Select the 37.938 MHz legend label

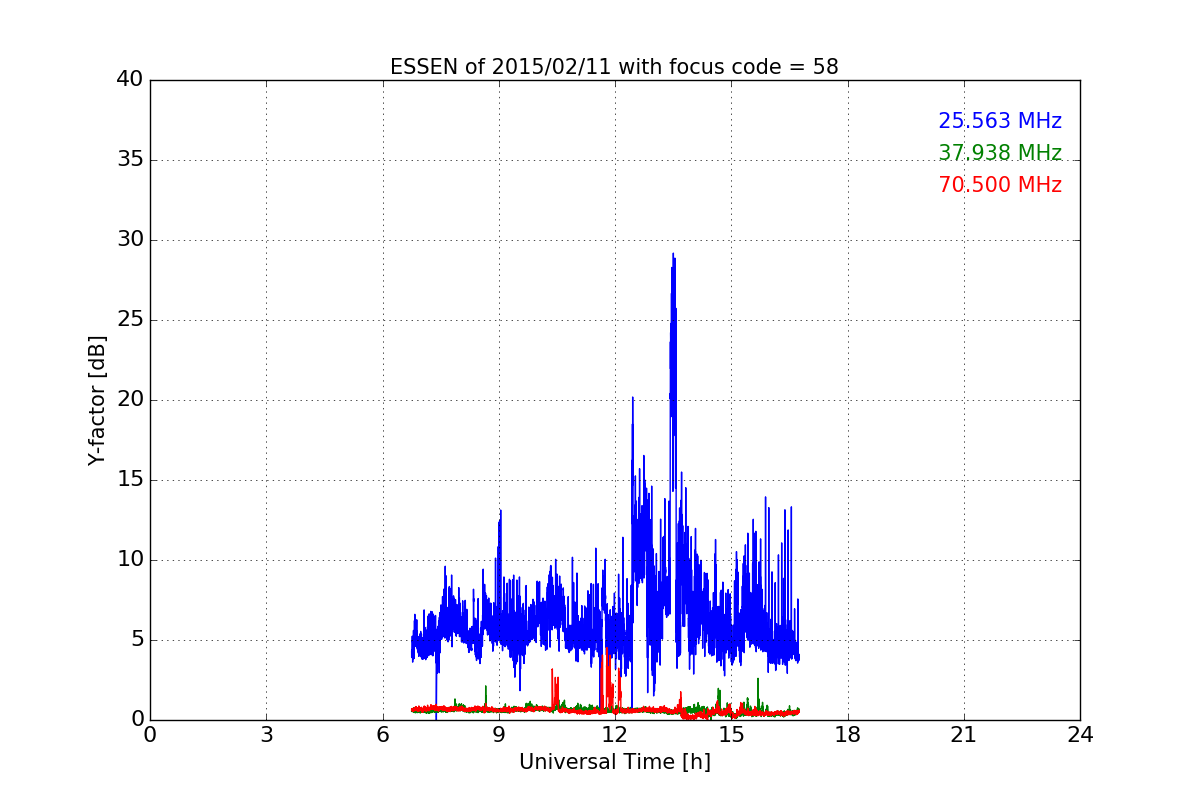pyautogui.click(x=1000, y=153)
